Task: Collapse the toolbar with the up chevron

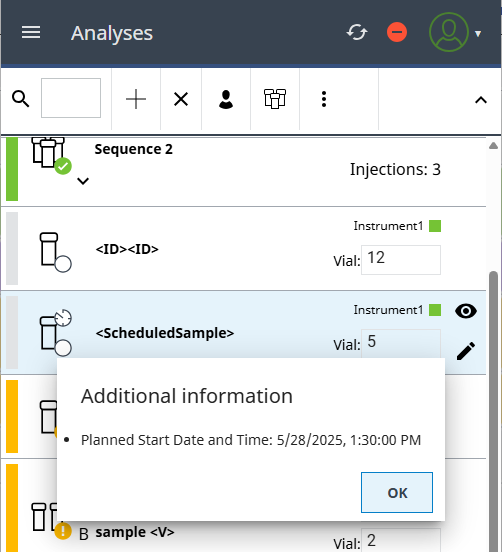Action: point(481,100)
